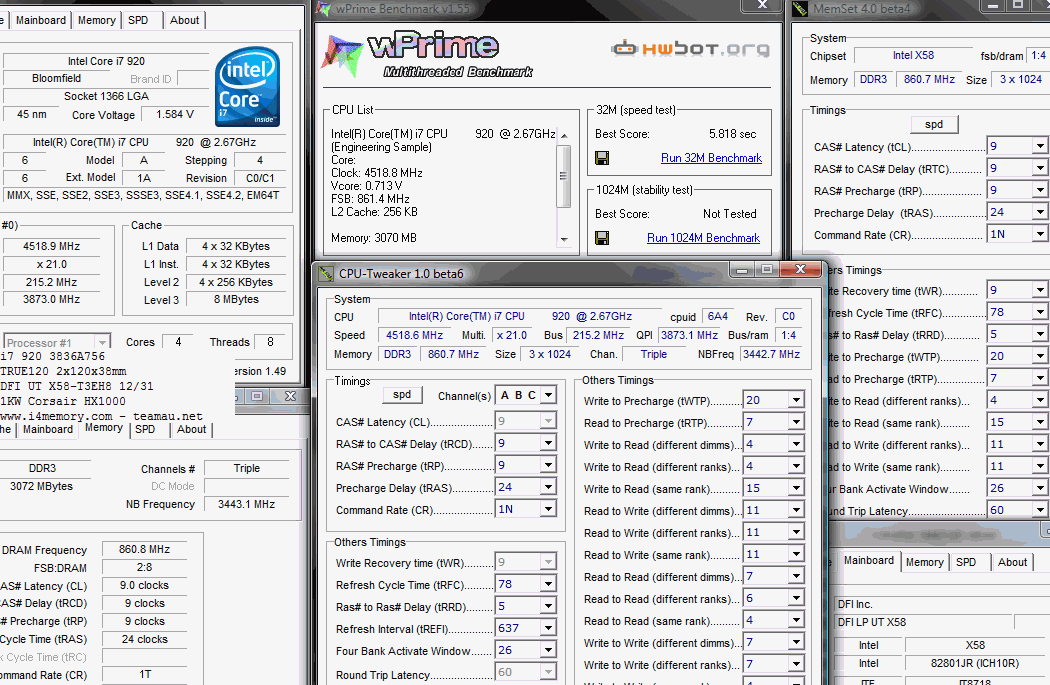Open the Read to Read (different ranks) dropdown
Viewport: 1050px width, 685px height.
pos(796,599)
